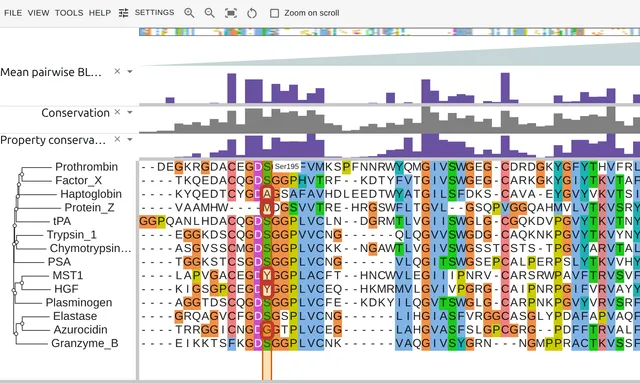Close the Property conservation track
Screen dimensions: 640x384
pos(117,139)
